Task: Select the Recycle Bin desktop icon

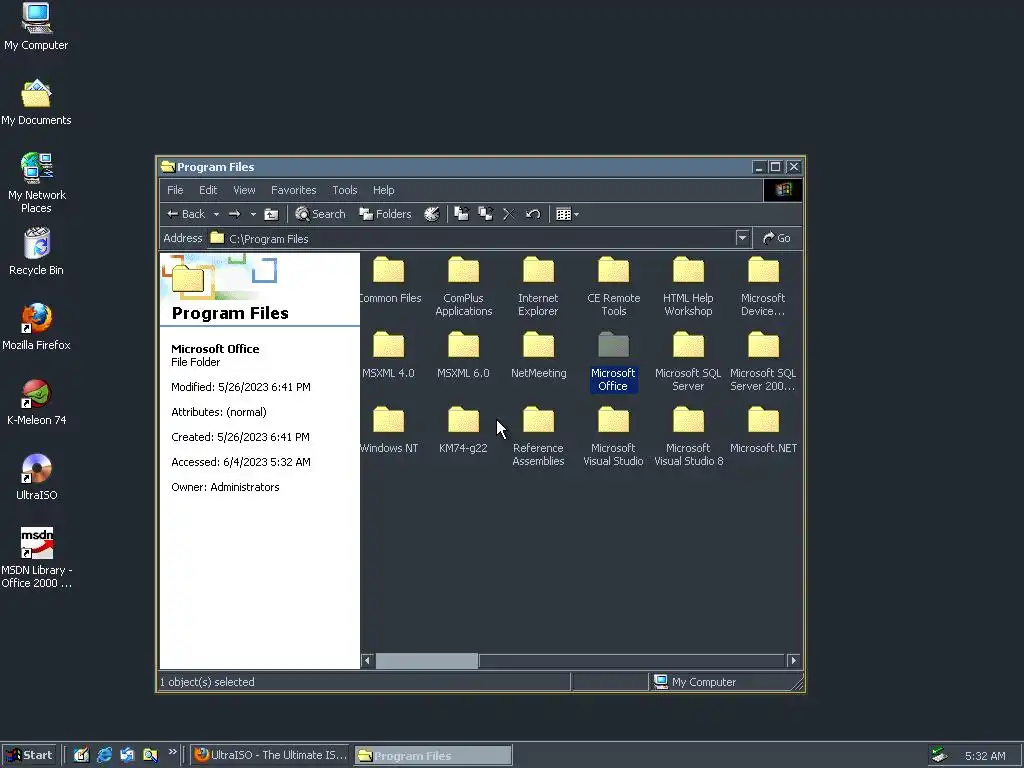Action: tap(37, 251)
